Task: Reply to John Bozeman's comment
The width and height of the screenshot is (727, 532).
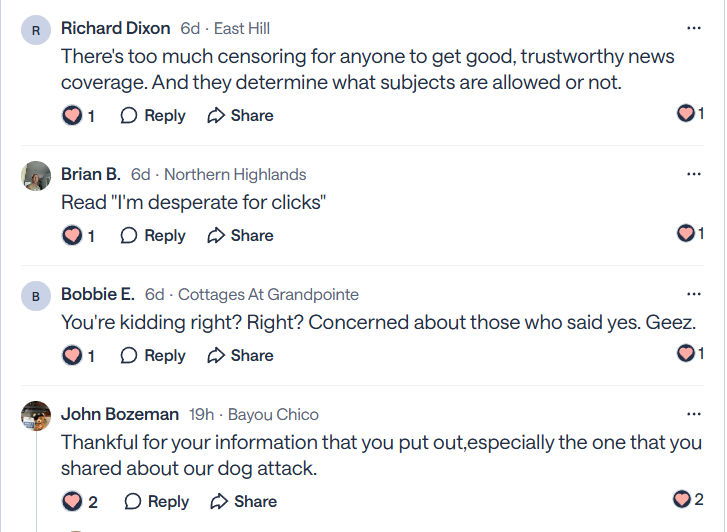Action: 157,502
